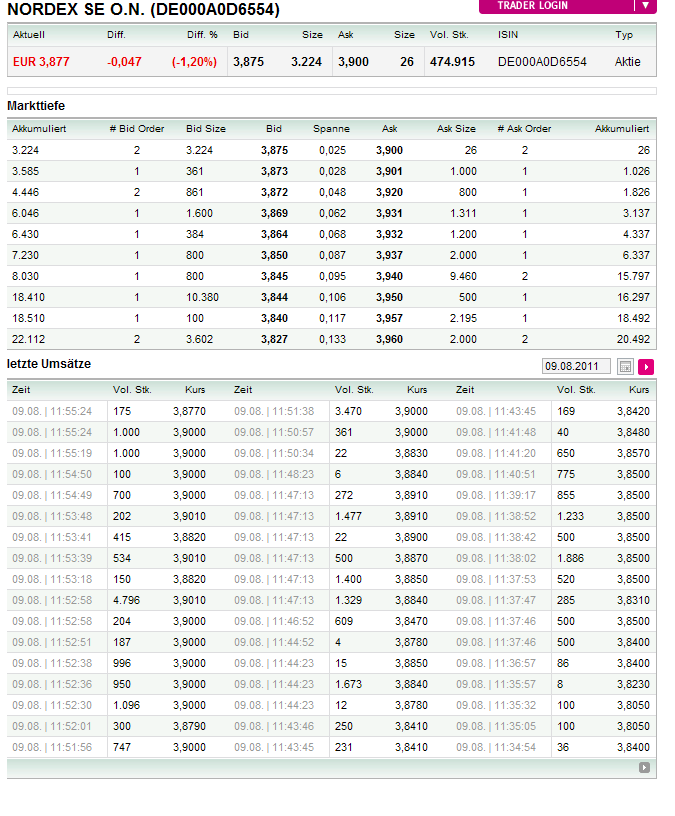Click the # Bid Order column header
Image resolution: width=675 pixels, height=816 pixels.
point(136,129)
